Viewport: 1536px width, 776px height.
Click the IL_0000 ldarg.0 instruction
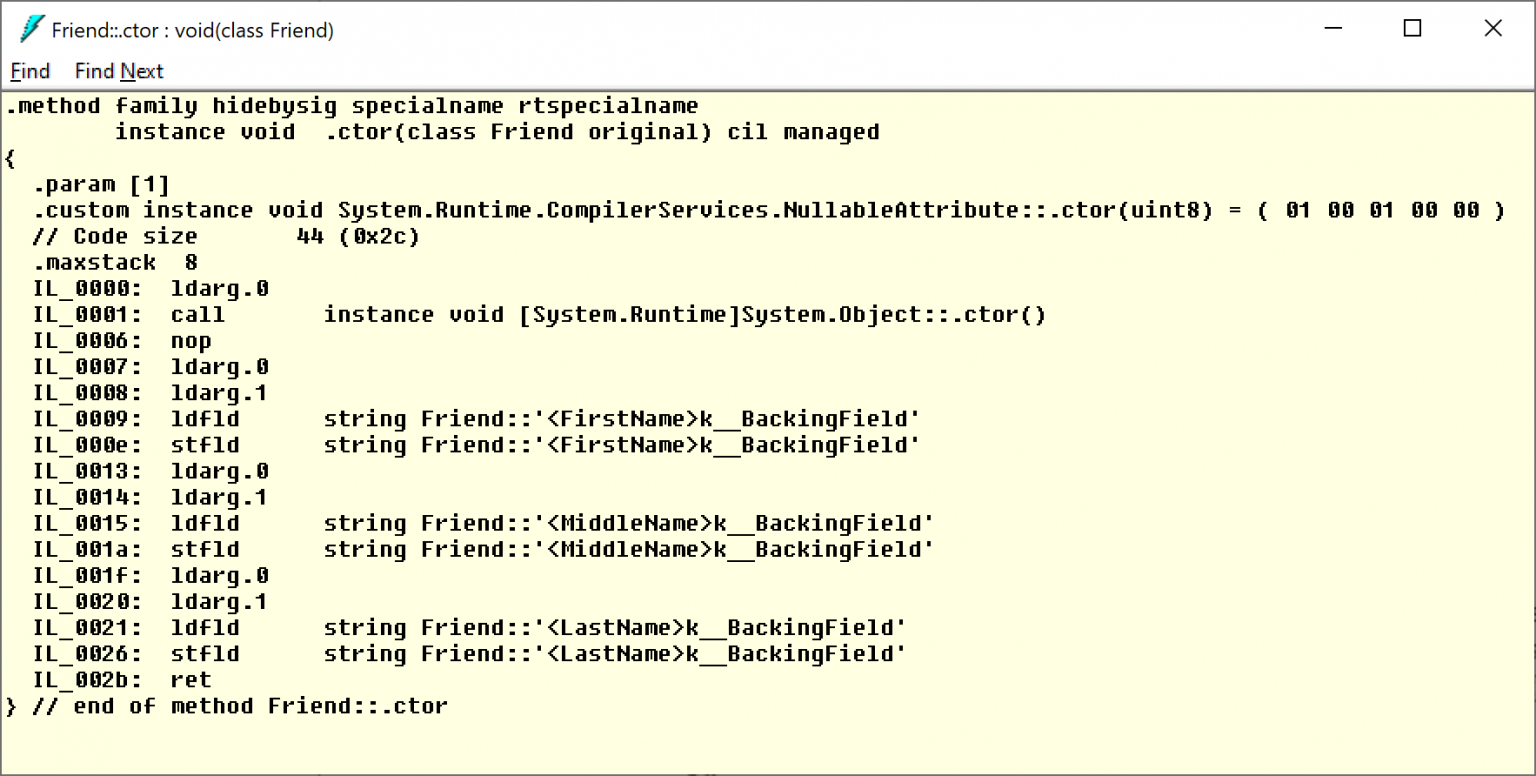point(150,288)
